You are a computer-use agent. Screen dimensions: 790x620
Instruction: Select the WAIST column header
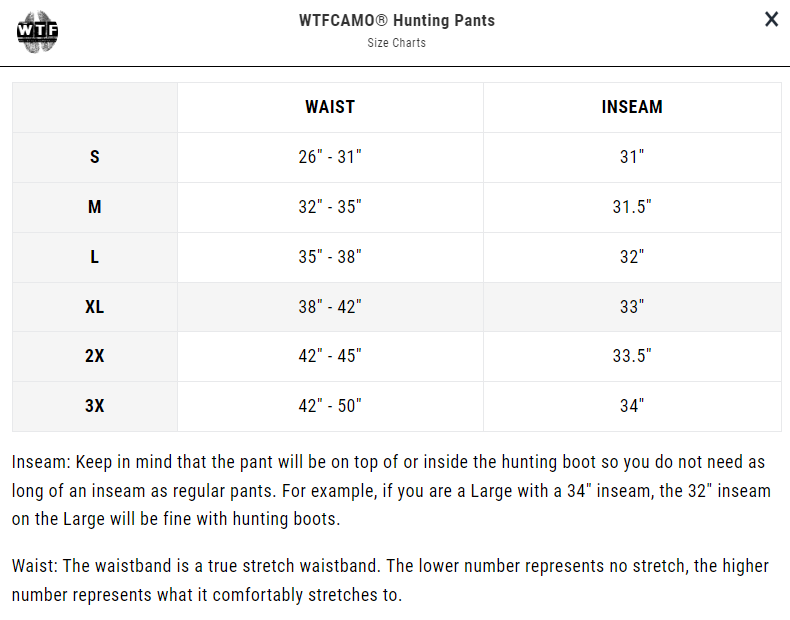point(330,107)
